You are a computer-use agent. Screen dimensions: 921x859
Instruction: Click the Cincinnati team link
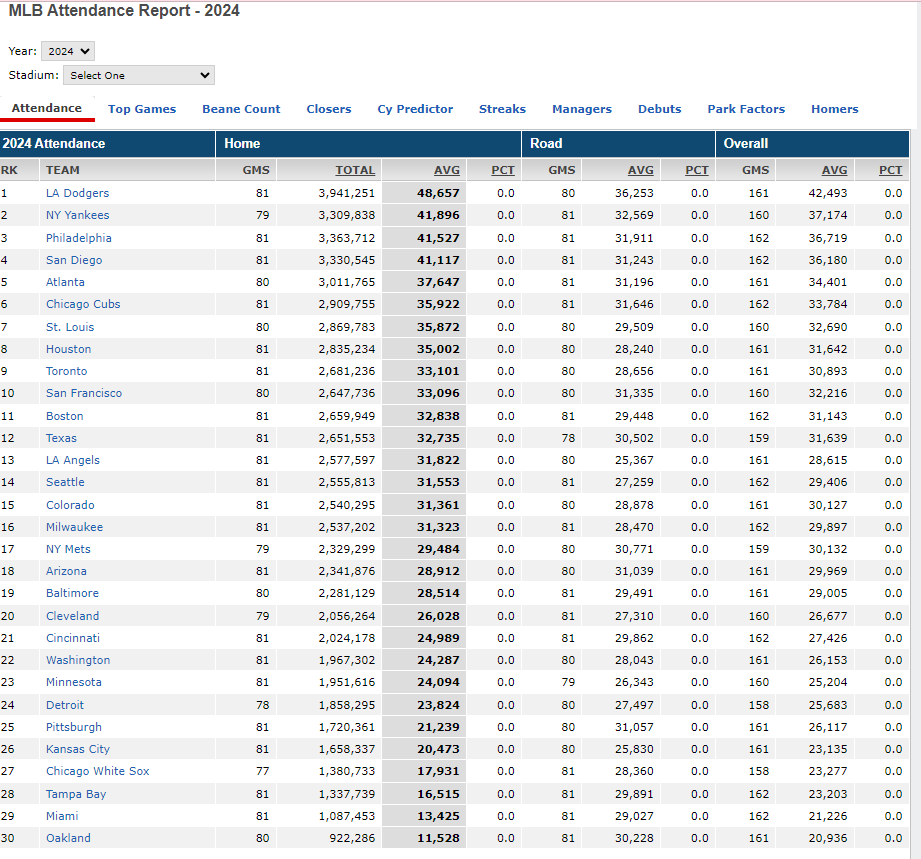(73, 638)
